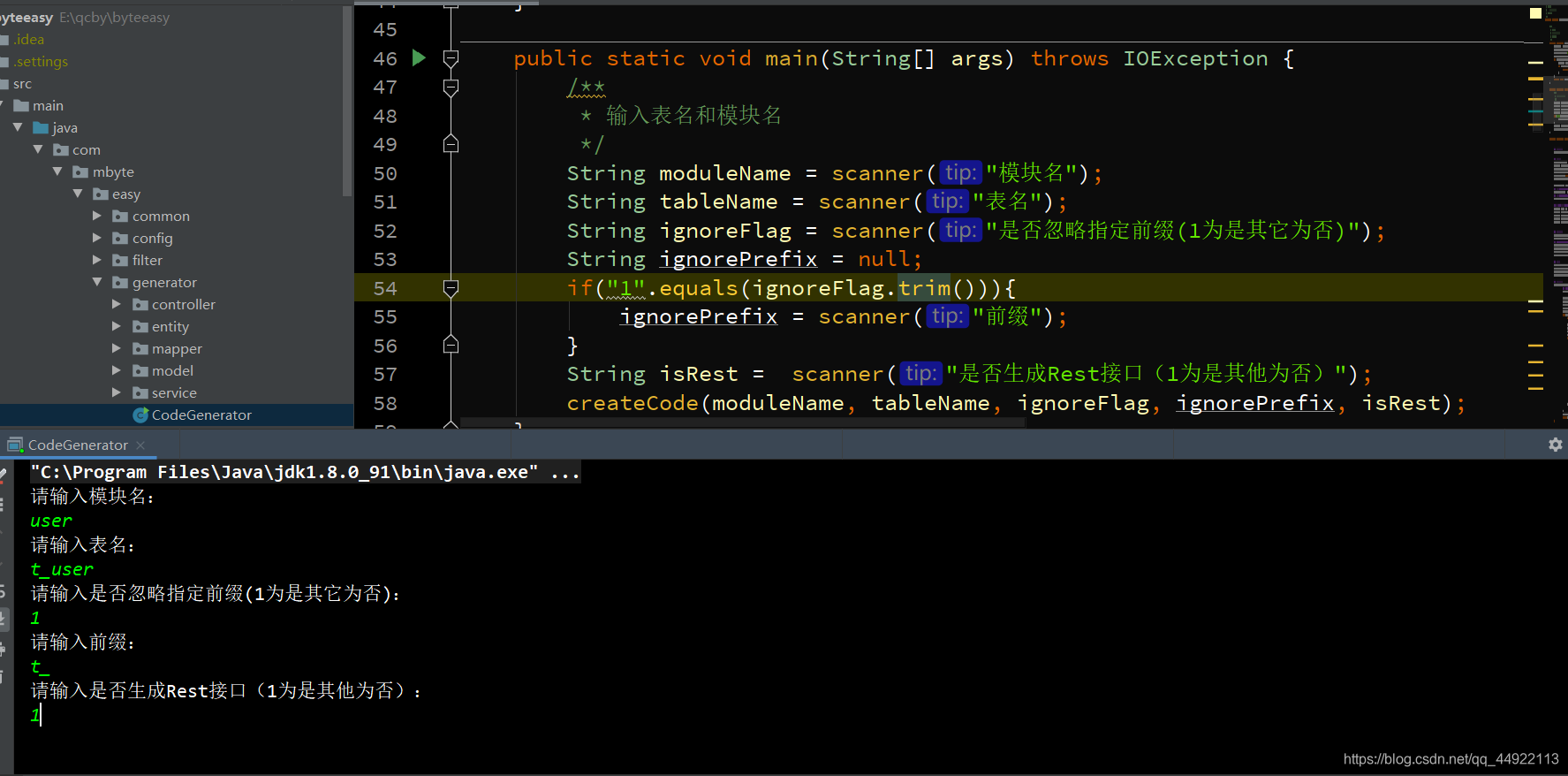Expand the controller package arrow
The height and width of the screenshot is (776, 1568).
tap(117, 304)
